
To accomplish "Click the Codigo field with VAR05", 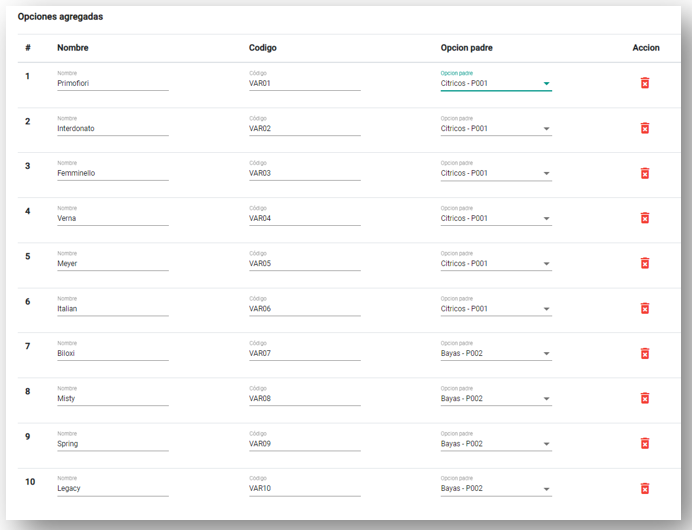I will [x=304, y=264].
